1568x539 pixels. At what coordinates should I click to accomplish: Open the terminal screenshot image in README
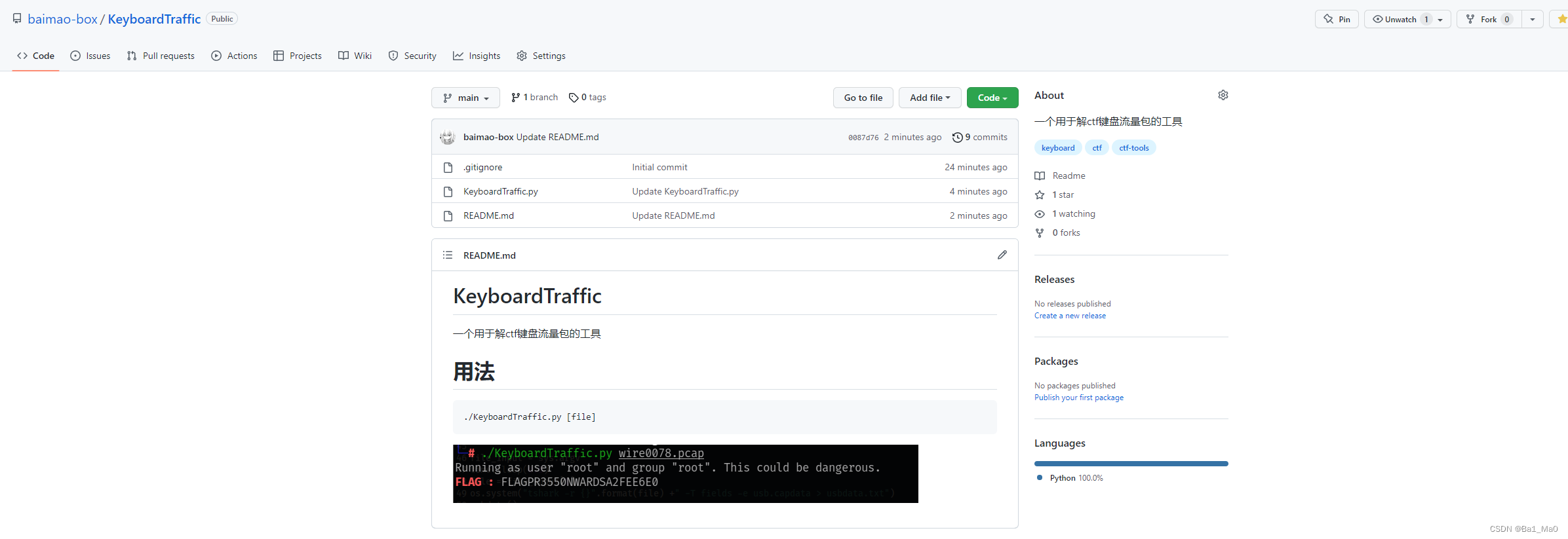(686, 474)
